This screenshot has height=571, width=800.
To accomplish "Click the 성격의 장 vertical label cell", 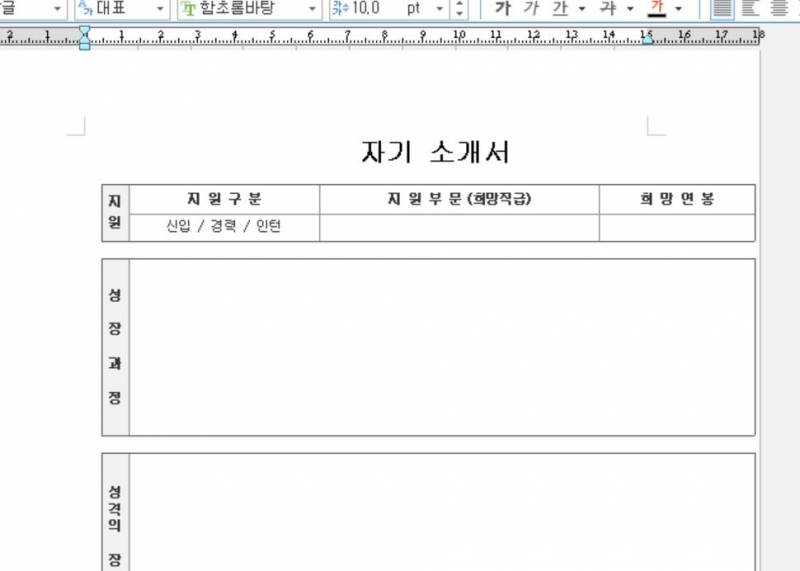I will [x=115, y=512].
